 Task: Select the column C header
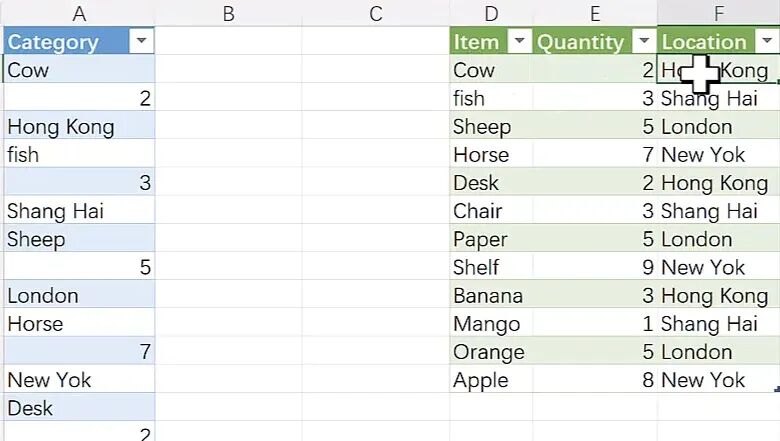pyautogui.click(x=376, y=13)
